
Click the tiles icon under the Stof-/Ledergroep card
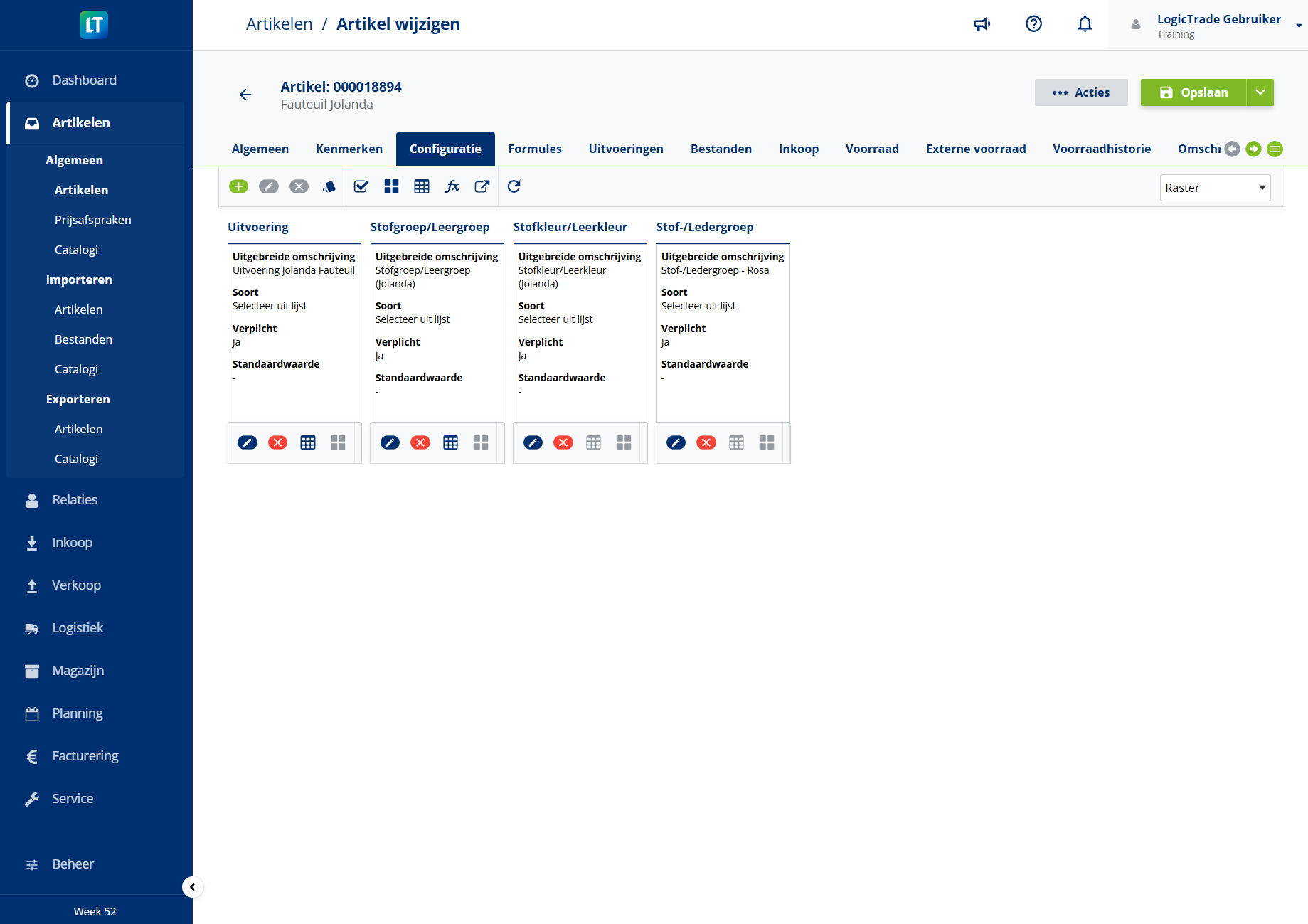click(x=766, y=442)
